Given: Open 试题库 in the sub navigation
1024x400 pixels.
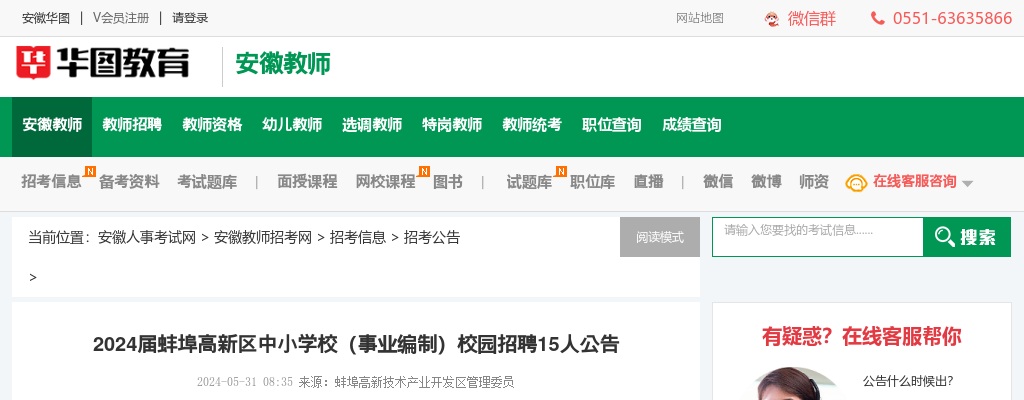Looking at the screenshot, I should [529, 182].
